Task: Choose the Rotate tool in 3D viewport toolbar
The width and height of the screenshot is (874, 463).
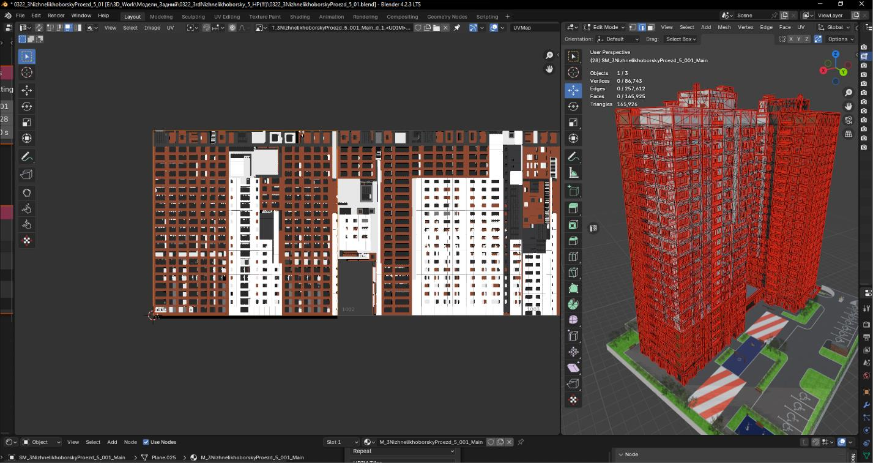Action: 573,106
